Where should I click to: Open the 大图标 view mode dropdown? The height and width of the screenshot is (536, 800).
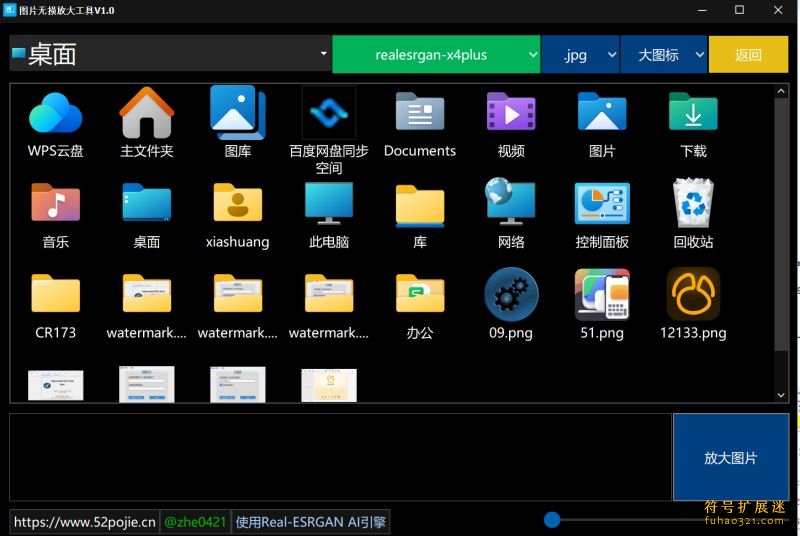[664, 55]
